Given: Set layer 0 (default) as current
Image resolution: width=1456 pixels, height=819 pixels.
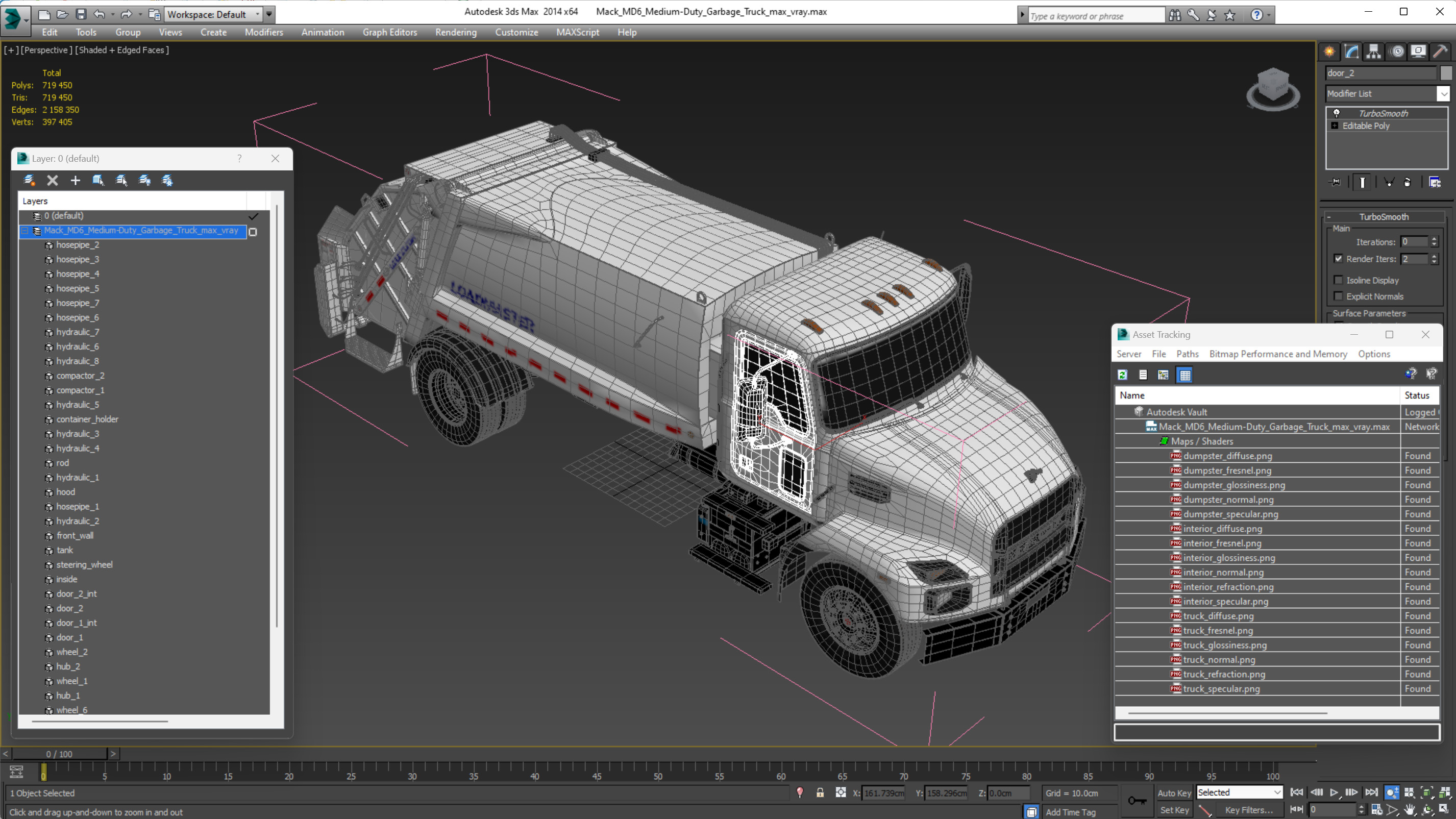Looking at the screenshot, I should (x=253, y=216).
